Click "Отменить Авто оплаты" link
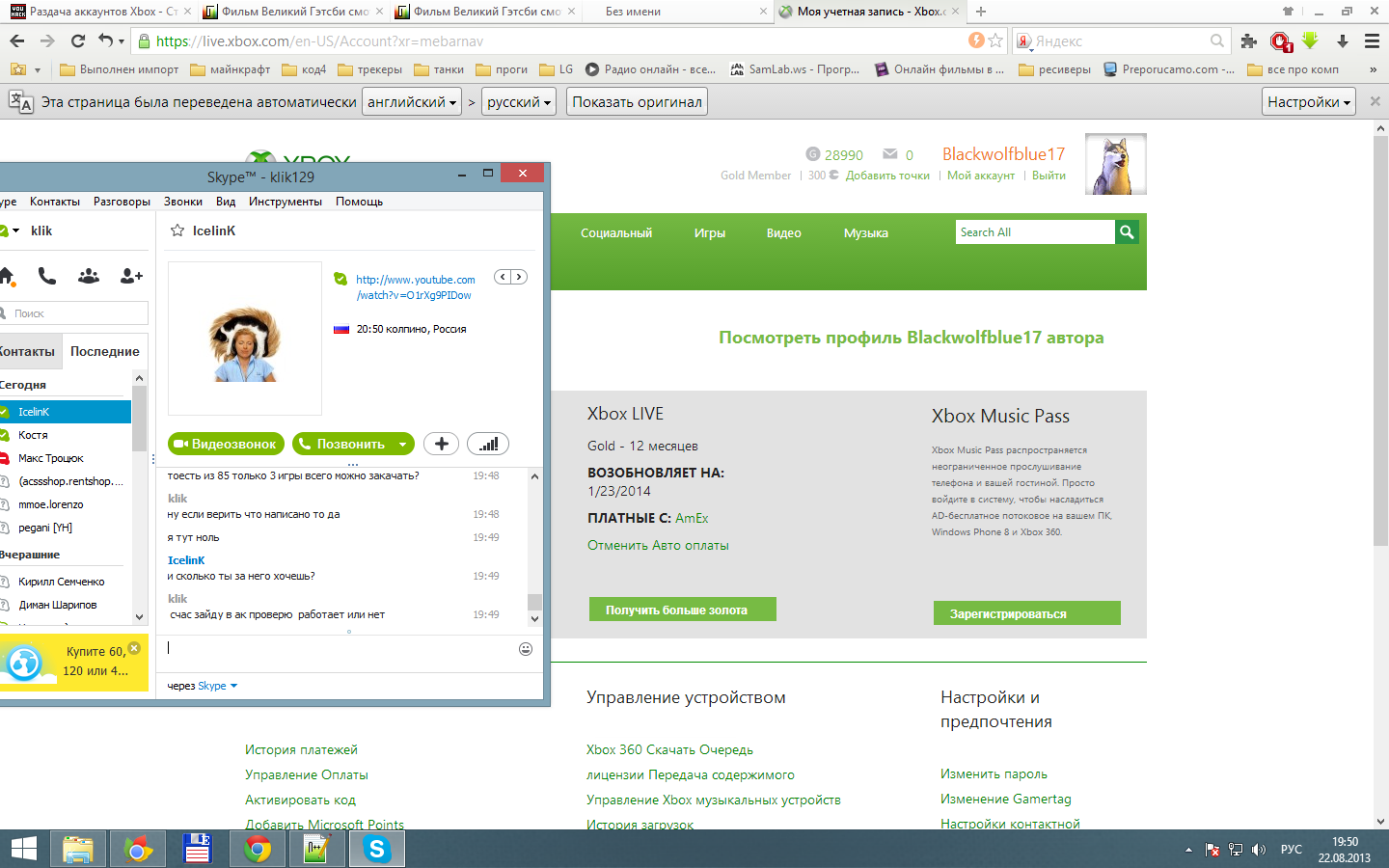The width and height of the screenshot is (1389, 868). 658,545
